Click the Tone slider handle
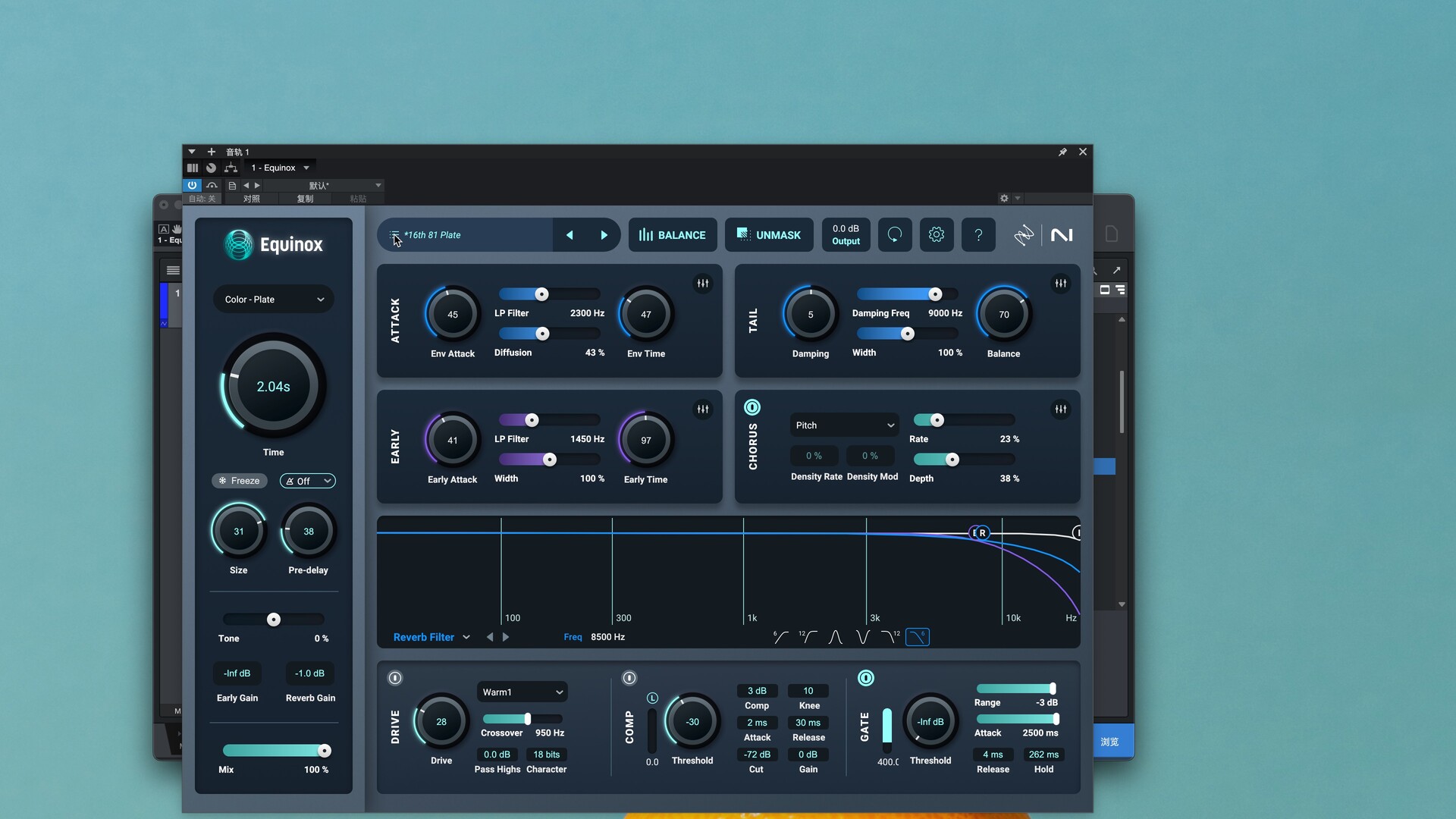The width and height of the screenshot is (1456, 819). point(274,620)
